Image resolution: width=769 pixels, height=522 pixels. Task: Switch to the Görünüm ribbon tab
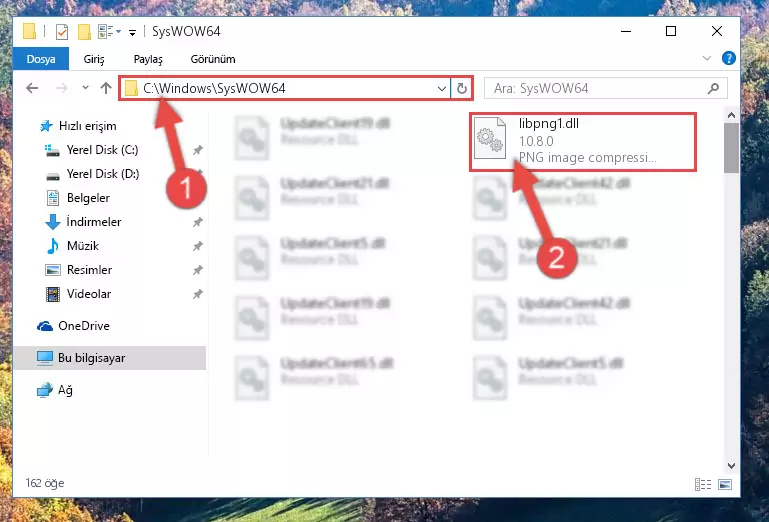pyautogui.click(x=213, y=59)
